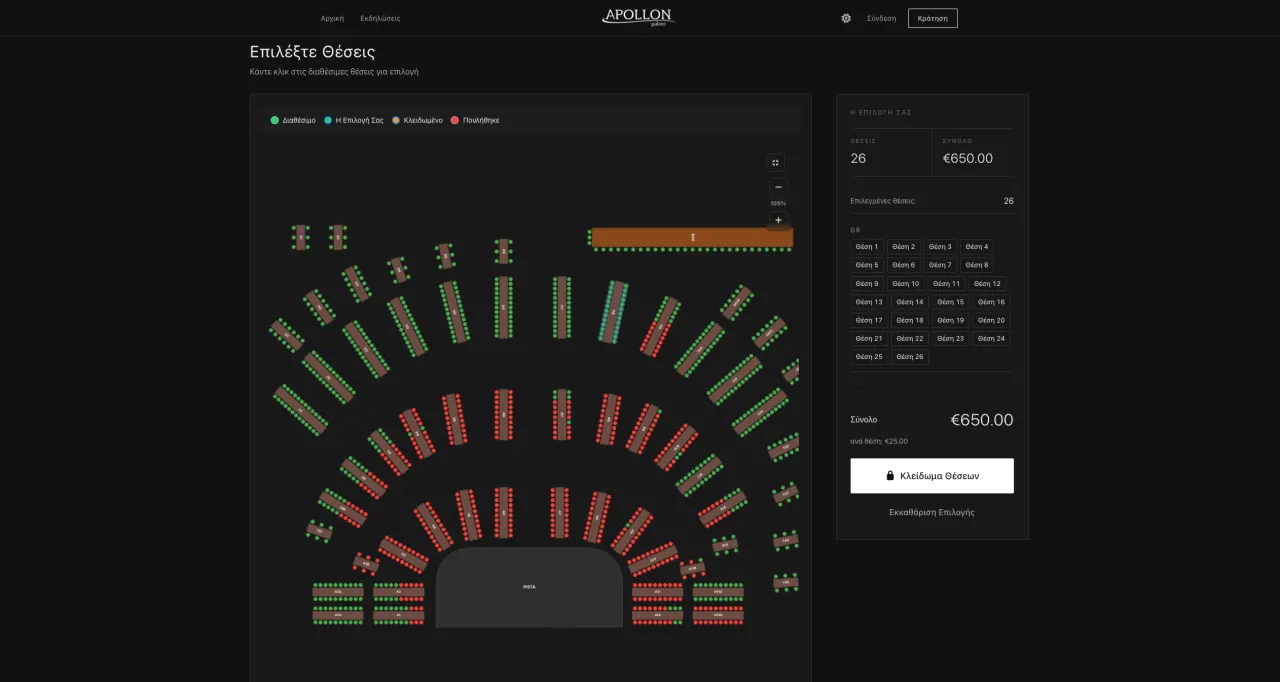The width and height of the screenshot is (1280, 682).
Task: Click the Θέση 8 seat chip
Action: point(977,265)
